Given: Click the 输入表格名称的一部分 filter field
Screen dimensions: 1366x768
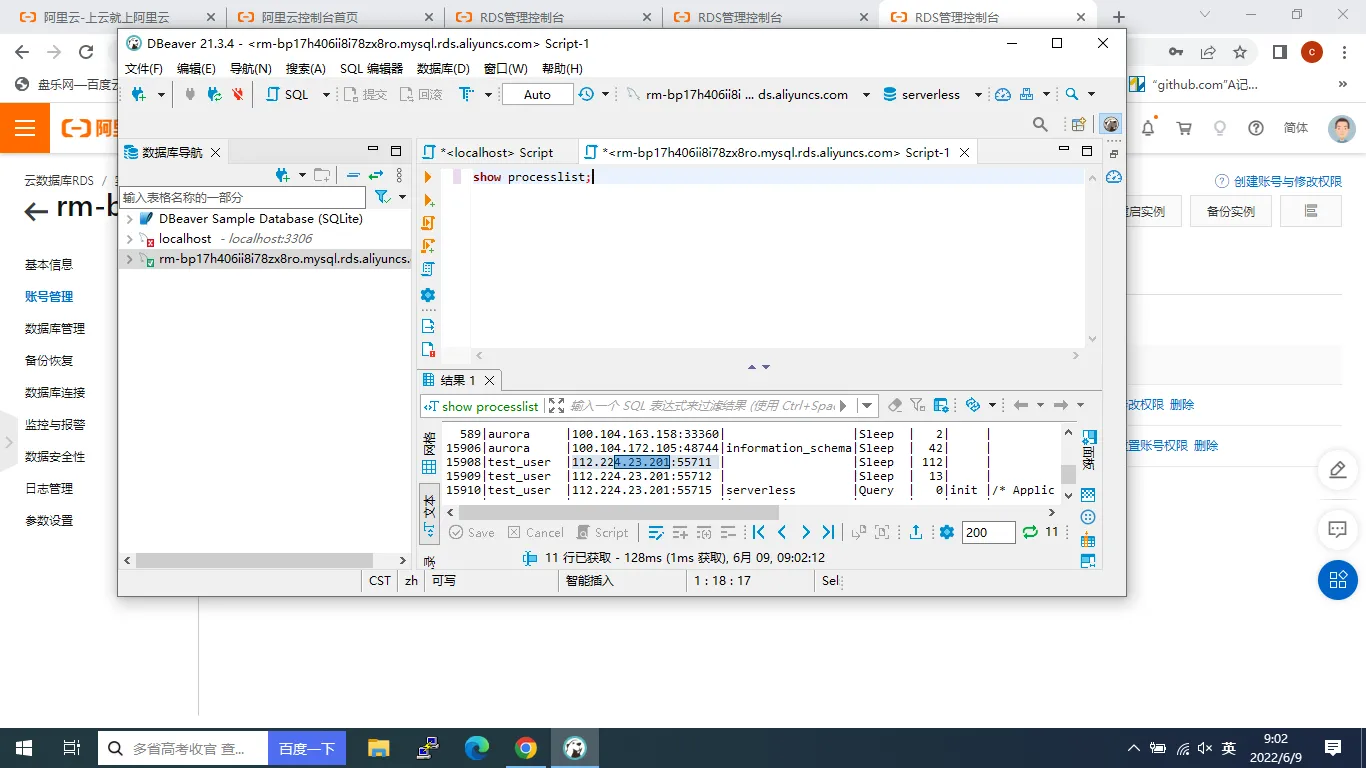Looking at the screenshot, I should click(x=244, y=197).
